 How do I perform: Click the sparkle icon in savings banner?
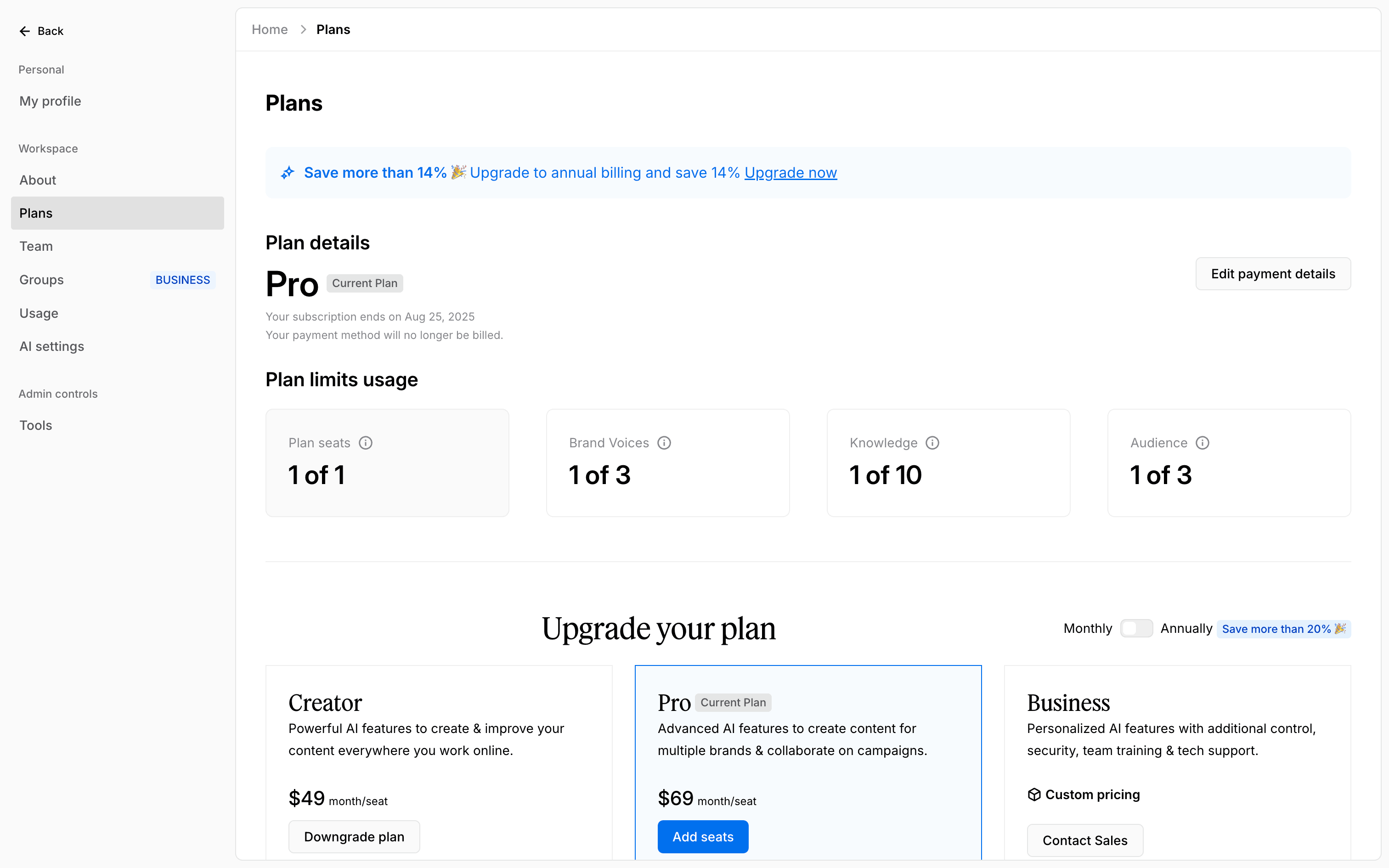pyautogui.click(x=288, y=173)
